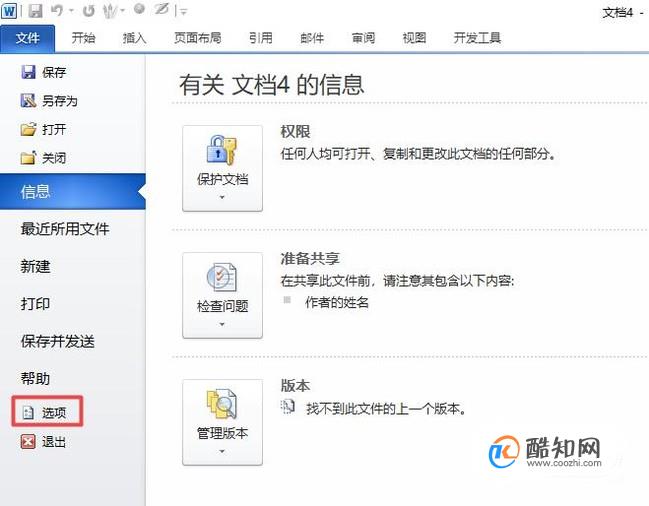Click the 管理版本 magnifier documents icon

coord(222,404)
